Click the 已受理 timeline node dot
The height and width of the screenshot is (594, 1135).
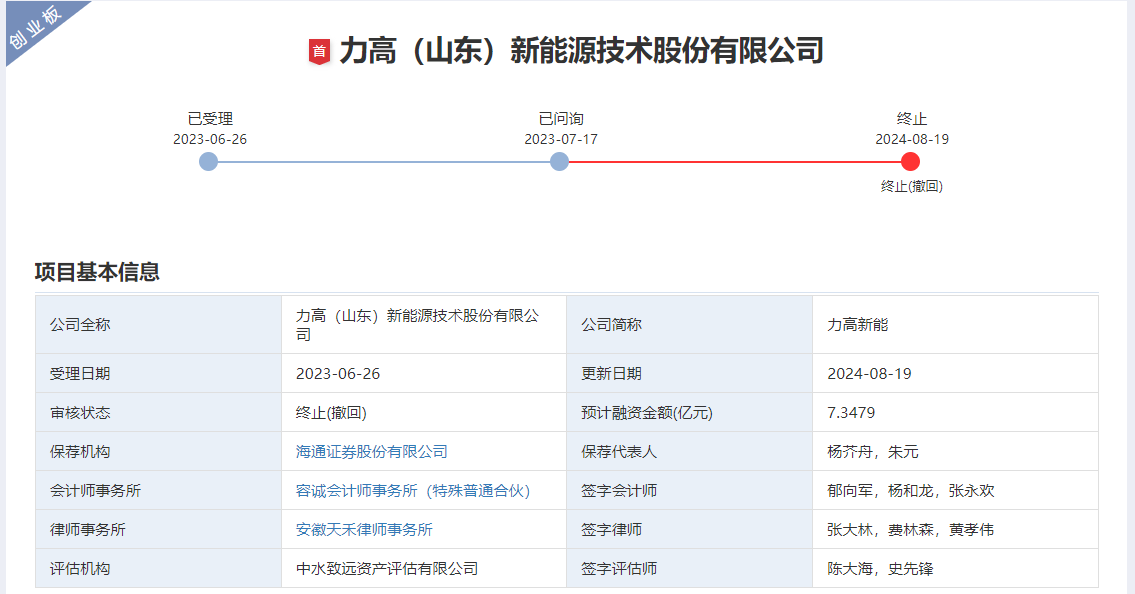[207, 160]
